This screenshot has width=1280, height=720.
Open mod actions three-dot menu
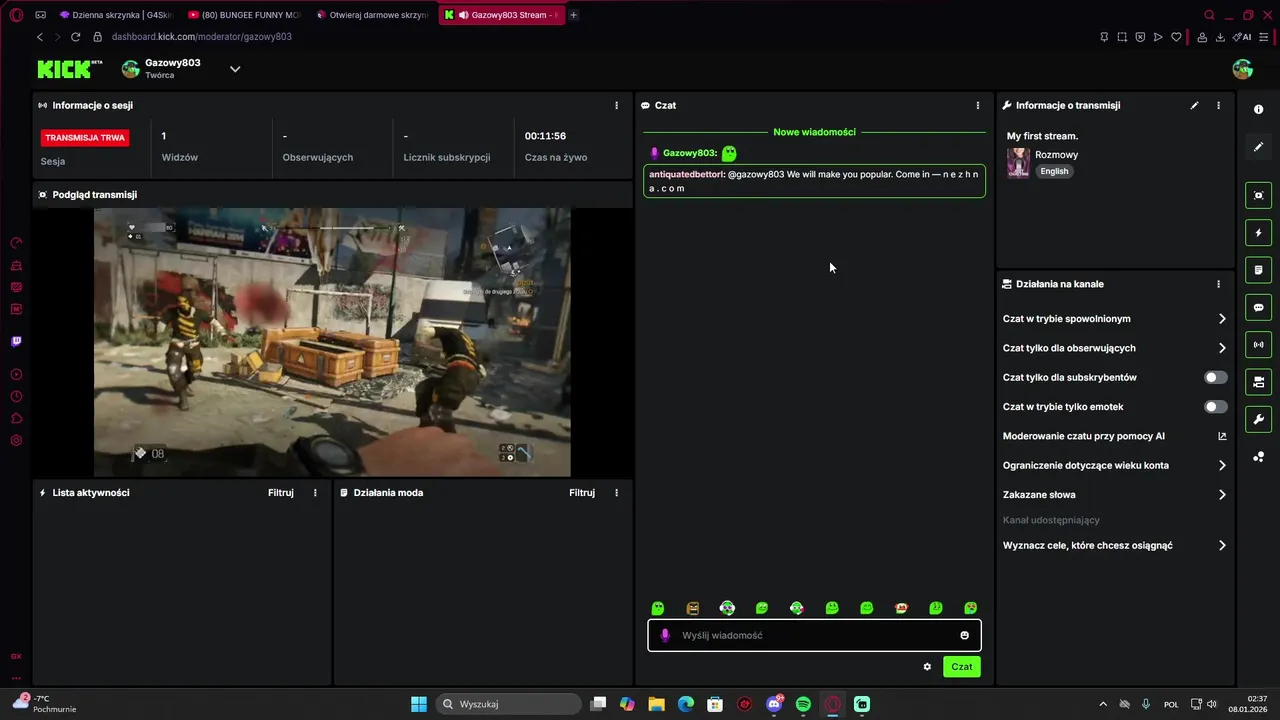coord(616,493)
